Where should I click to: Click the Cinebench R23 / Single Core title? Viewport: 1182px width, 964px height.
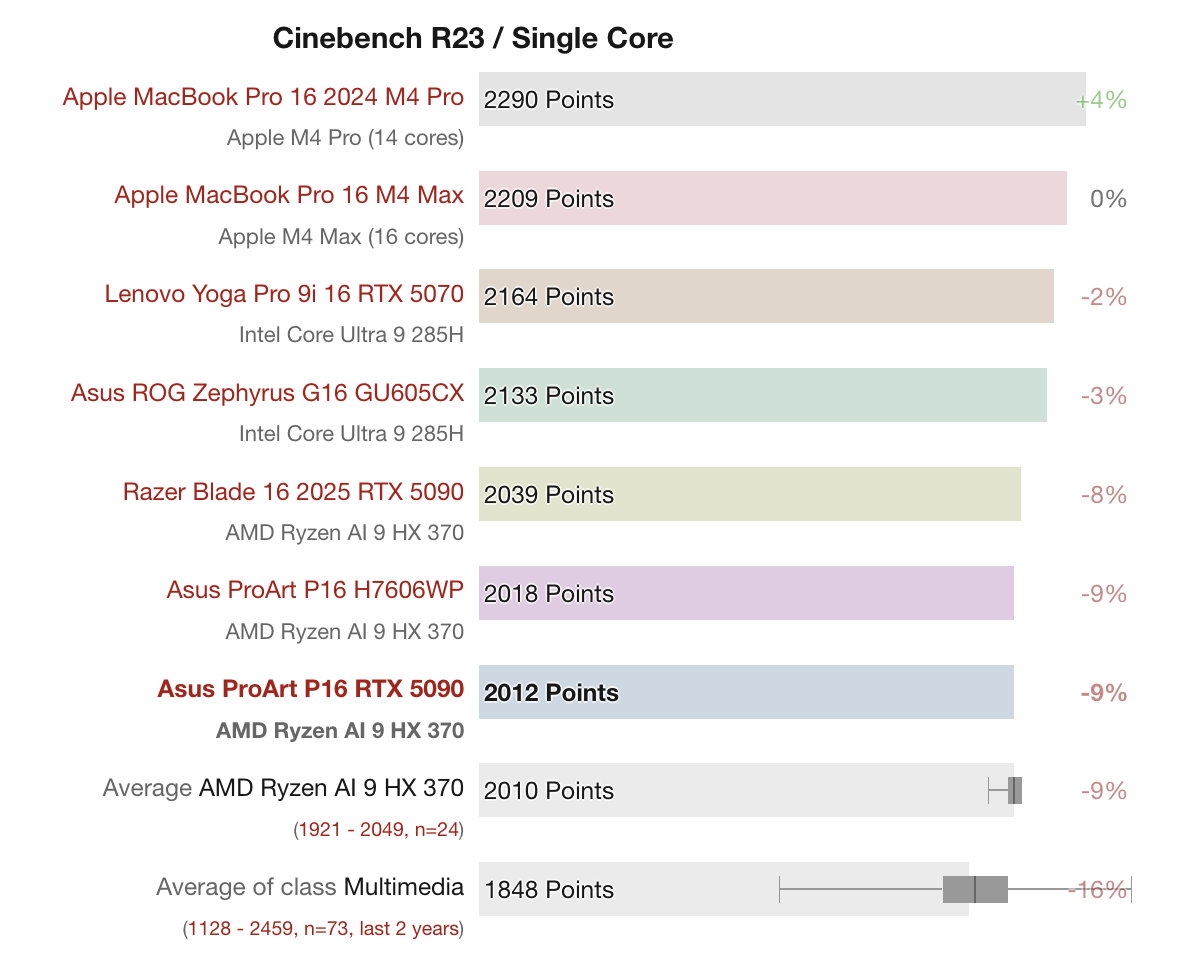[x=473, y=39]
